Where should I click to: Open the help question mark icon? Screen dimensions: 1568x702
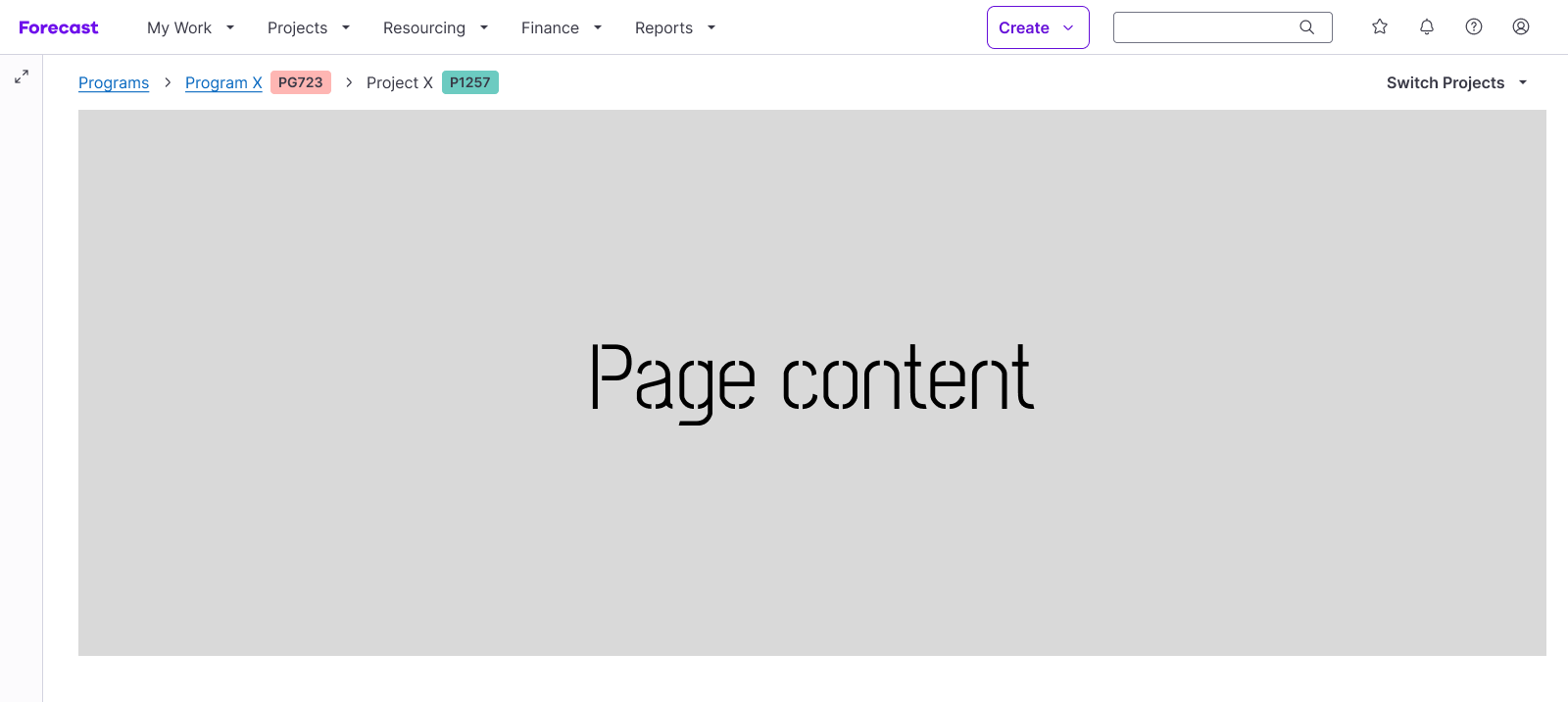[1474, 27]
